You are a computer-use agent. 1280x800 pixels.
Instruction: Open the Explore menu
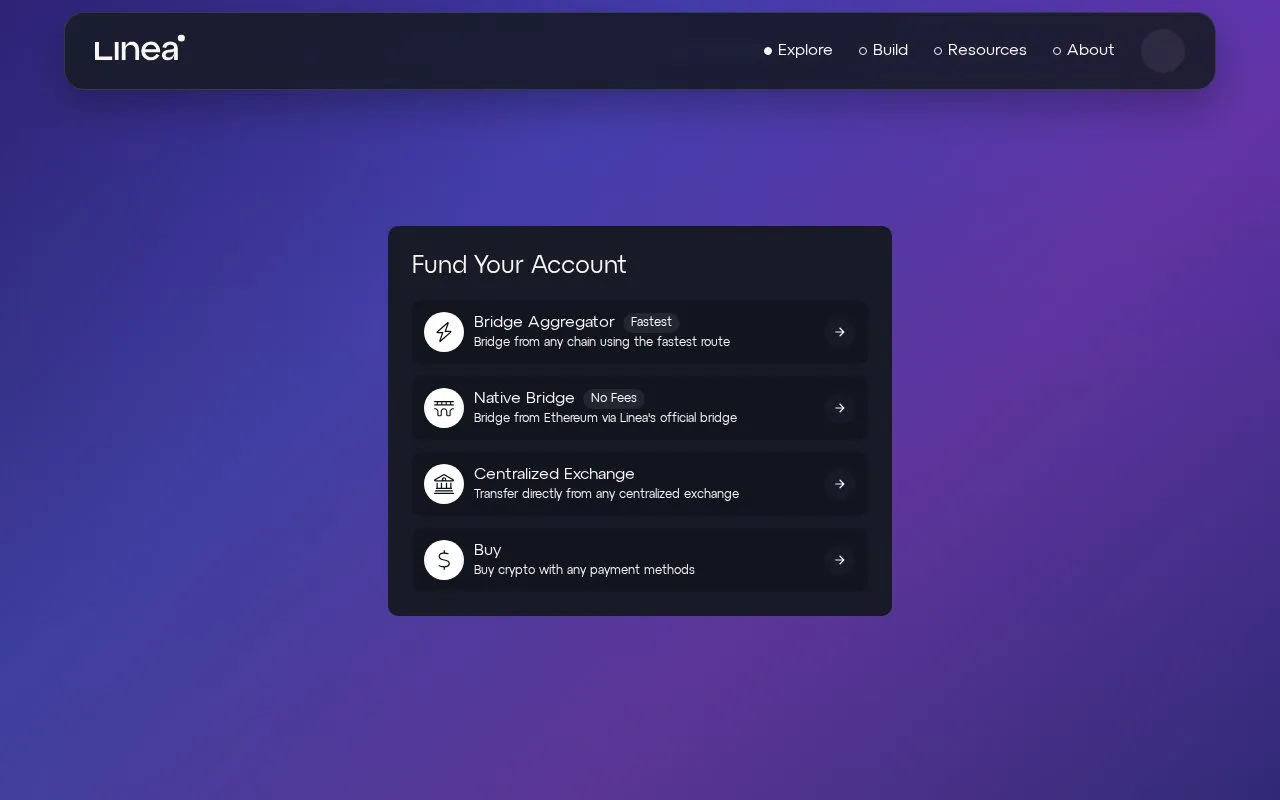pyautogui.click(x=798, y=50)
